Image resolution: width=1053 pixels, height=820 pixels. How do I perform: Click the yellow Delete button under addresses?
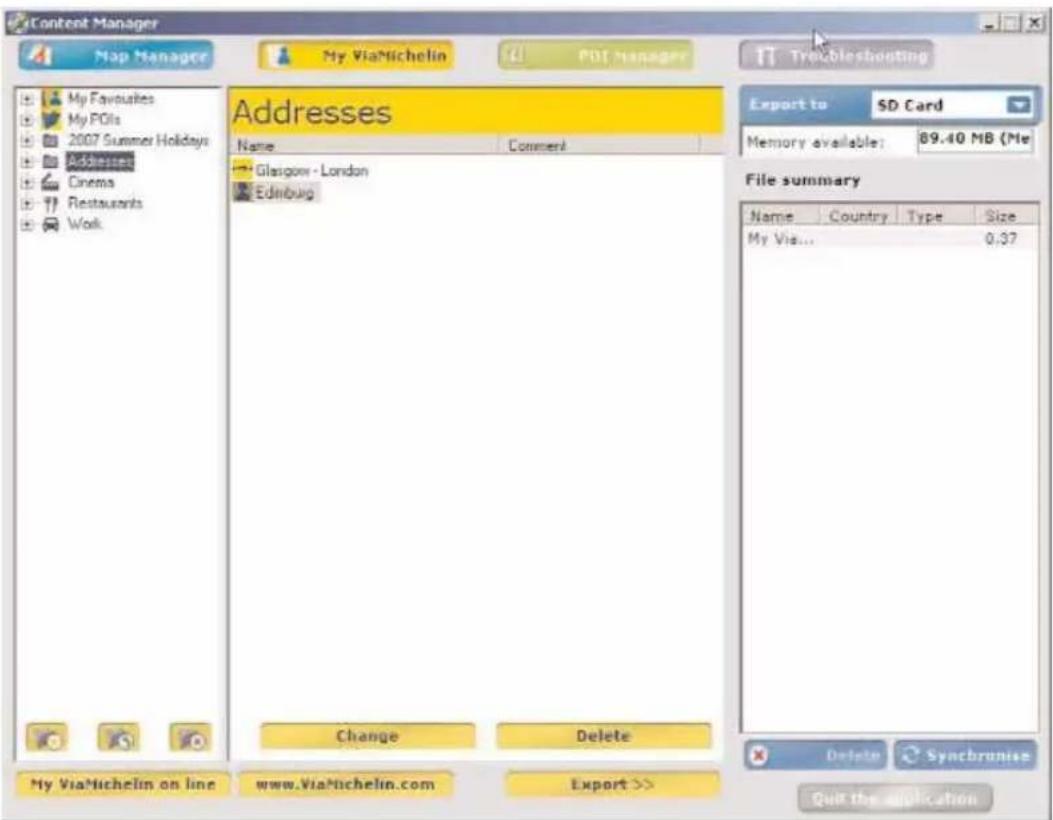[x=603, y=736]
